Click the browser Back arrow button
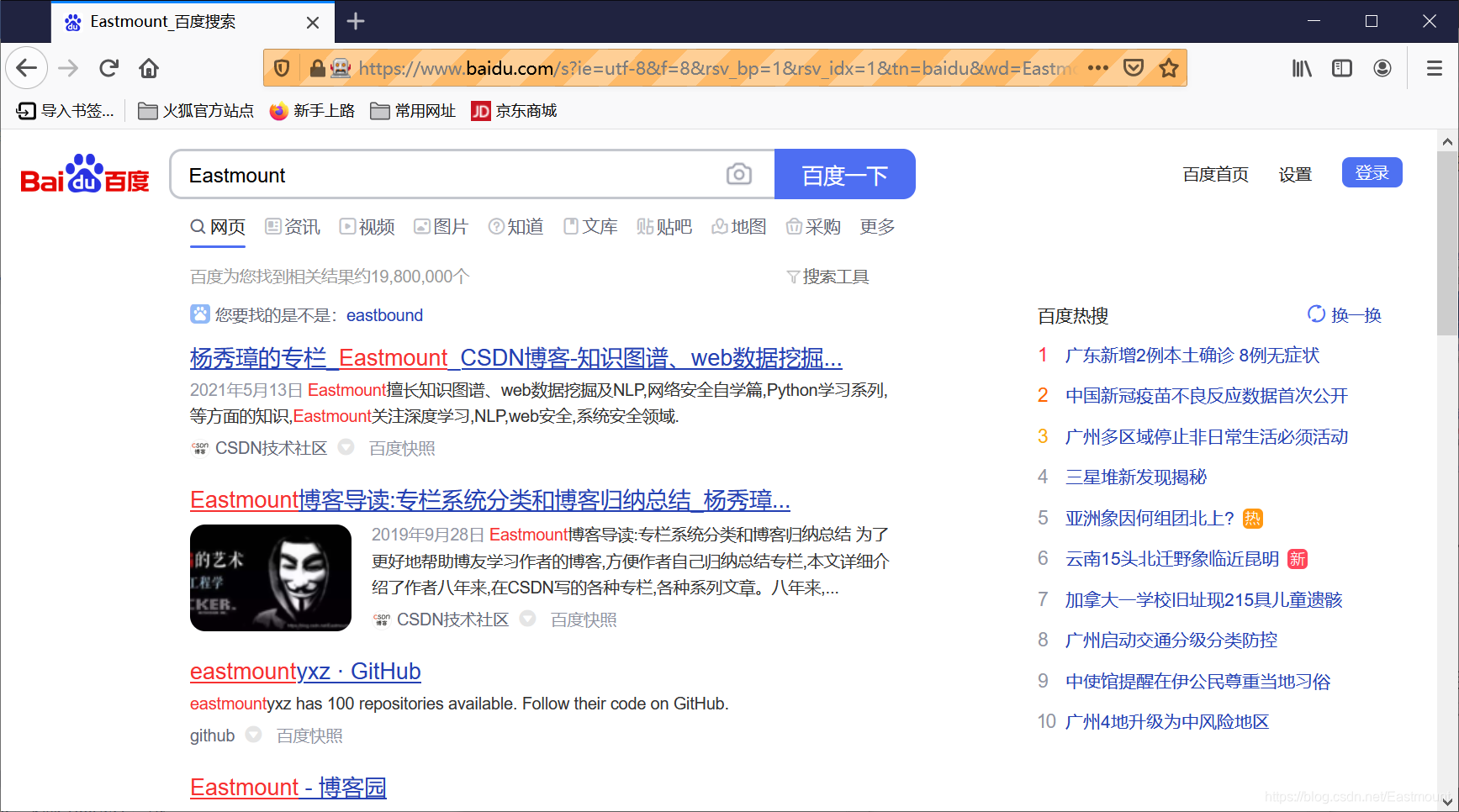The height and width of the screenshot is (812, 1459). 27,68
